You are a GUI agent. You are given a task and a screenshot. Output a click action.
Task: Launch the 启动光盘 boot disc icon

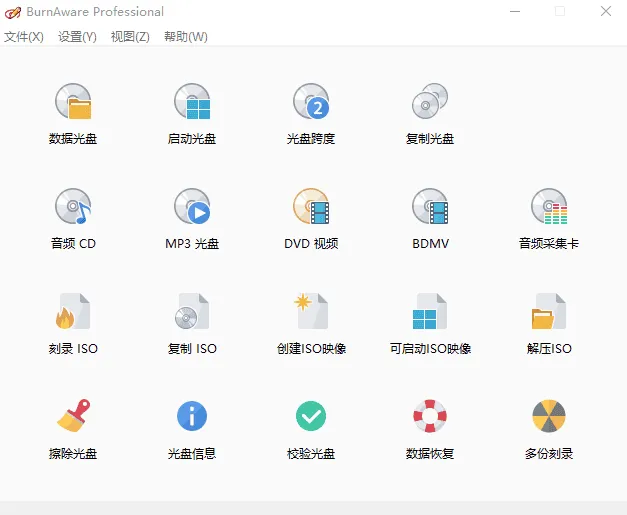(x=192, y=102)
